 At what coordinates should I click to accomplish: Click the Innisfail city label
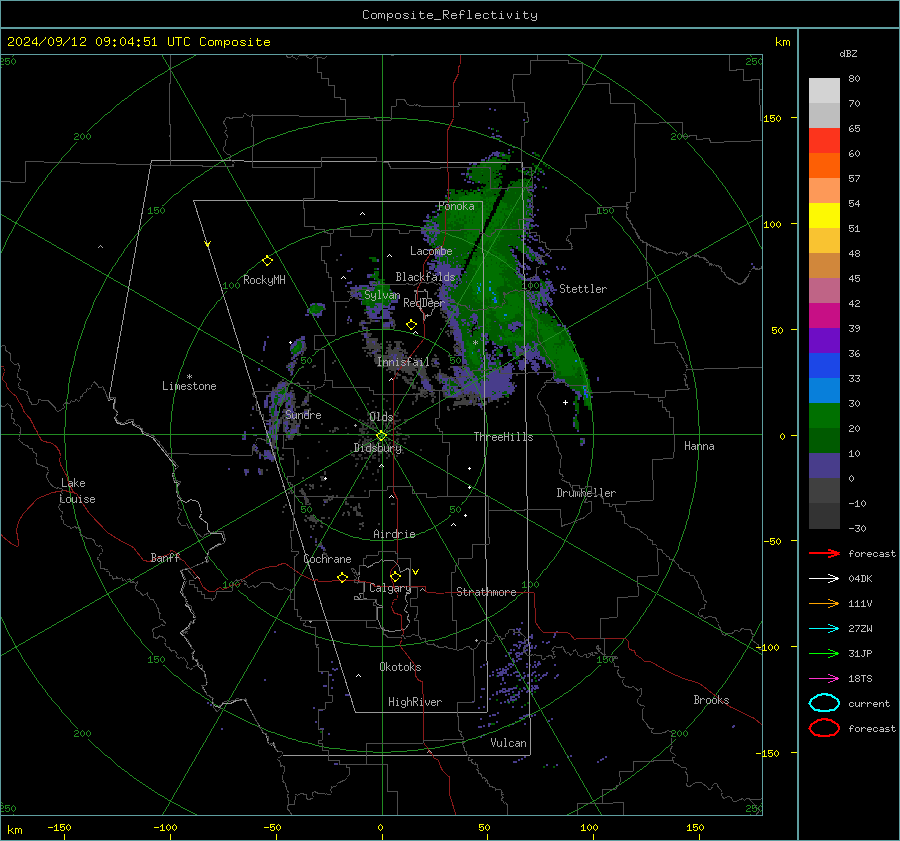(x=403, y=362)
